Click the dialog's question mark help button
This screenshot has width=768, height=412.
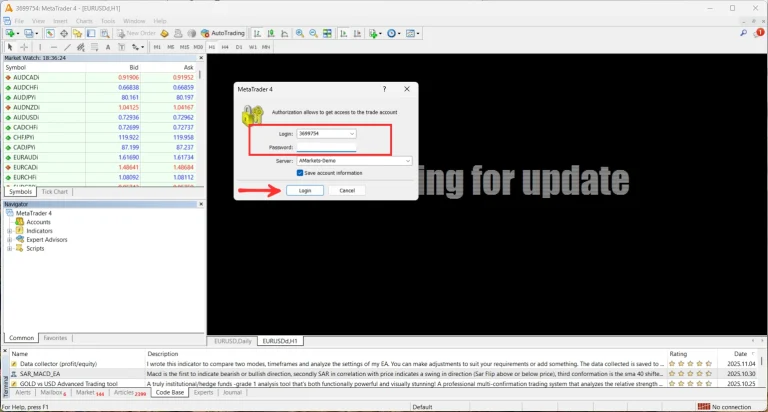click(384, 89)
